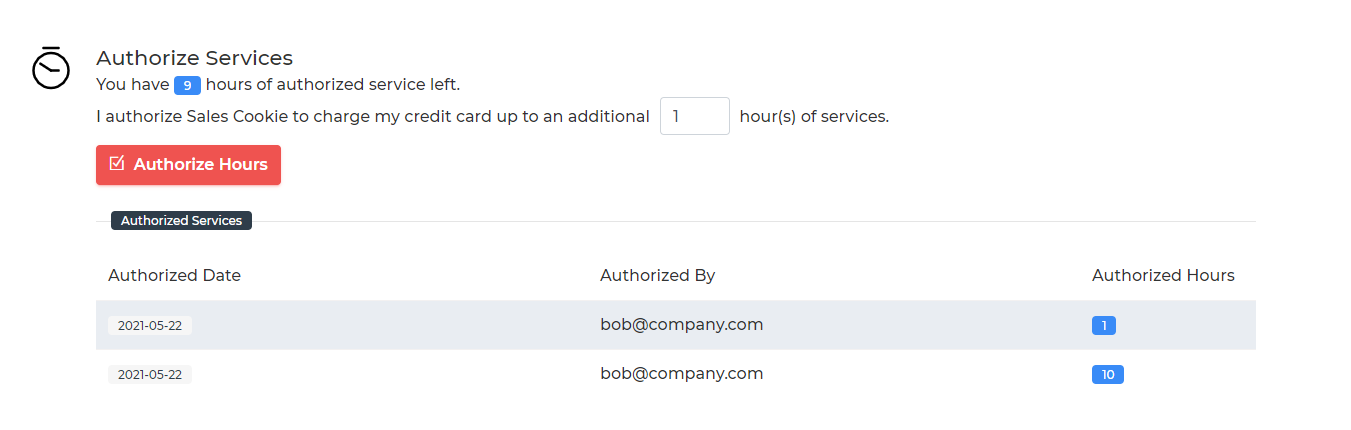Select the Authorized Services label tag

coord(181,221)
